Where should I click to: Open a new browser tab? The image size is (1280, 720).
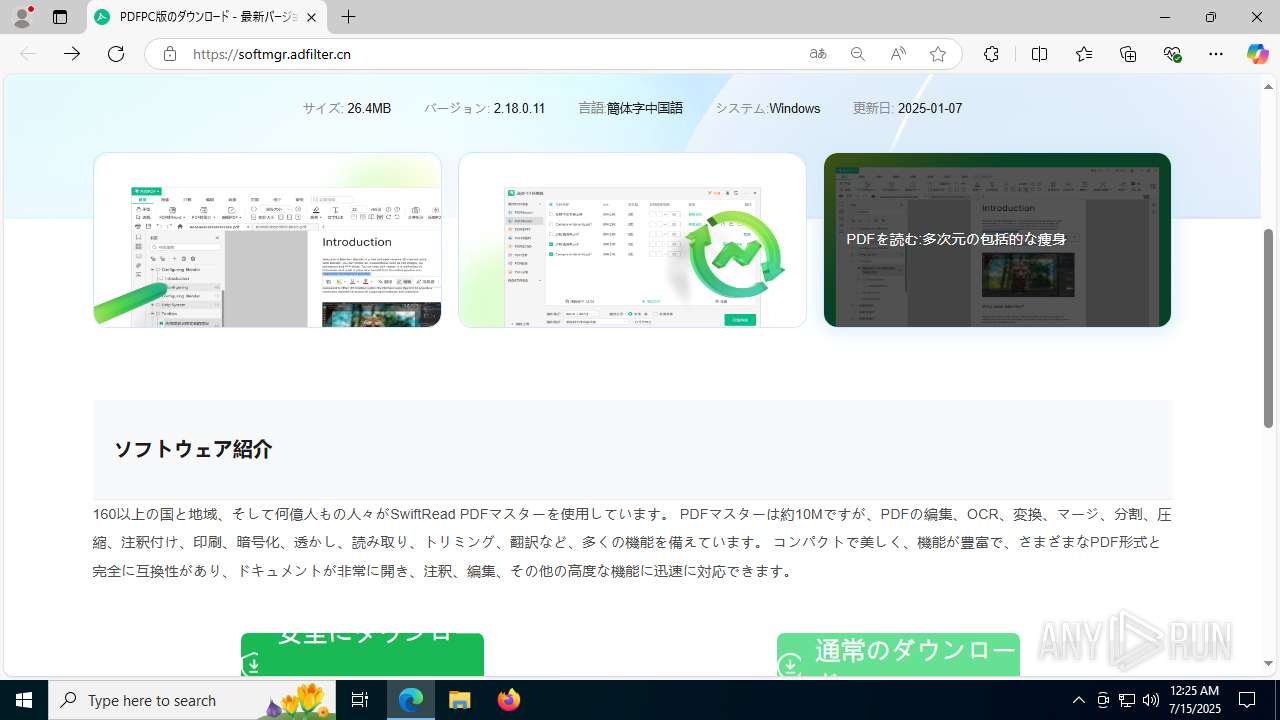point(348,17)
